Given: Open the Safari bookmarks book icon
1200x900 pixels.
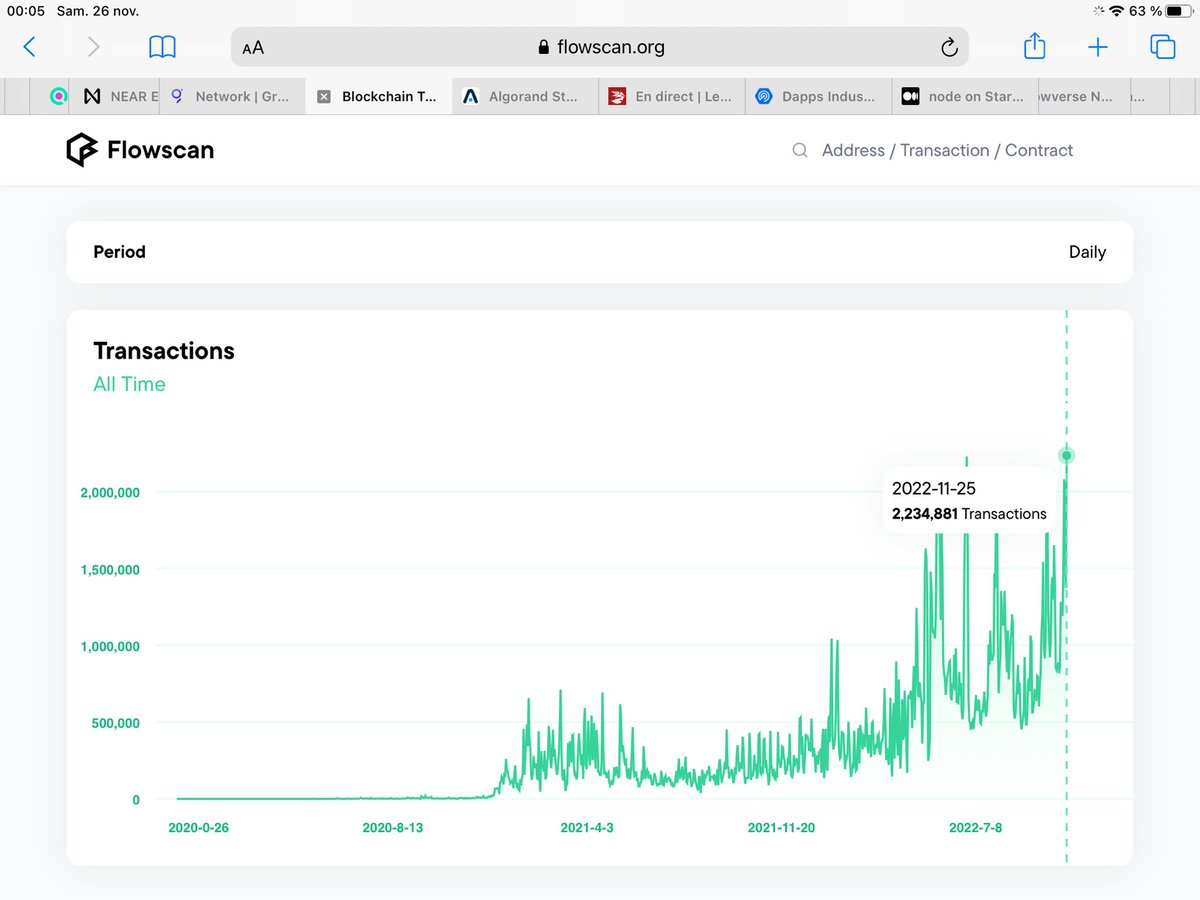Looking at the screenshot, I should 162,46.
